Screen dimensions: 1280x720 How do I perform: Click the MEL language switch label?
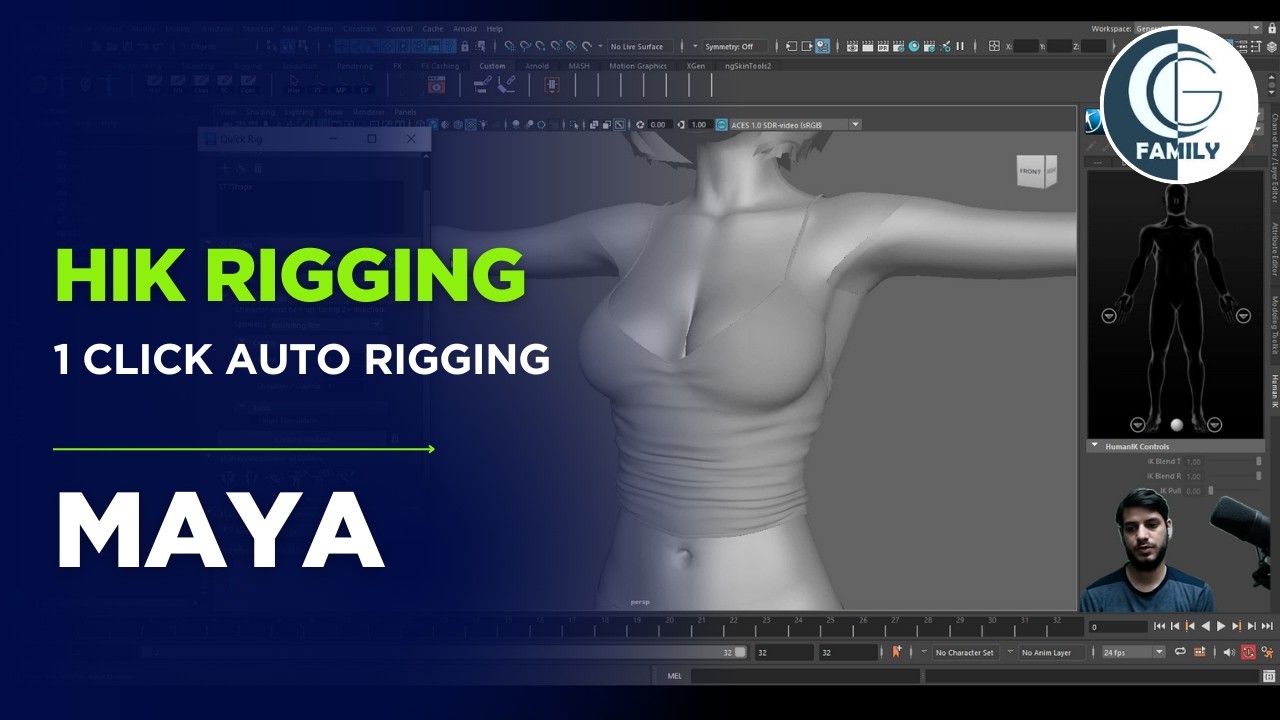pos(674,676)
